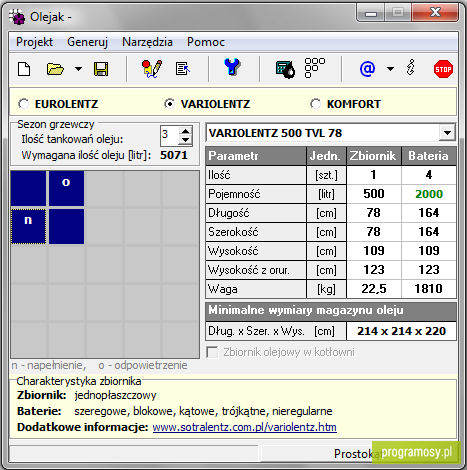Click the blue @ email icon
The width and height of the screenshot is (467, 470).
[x=367, y=69]
